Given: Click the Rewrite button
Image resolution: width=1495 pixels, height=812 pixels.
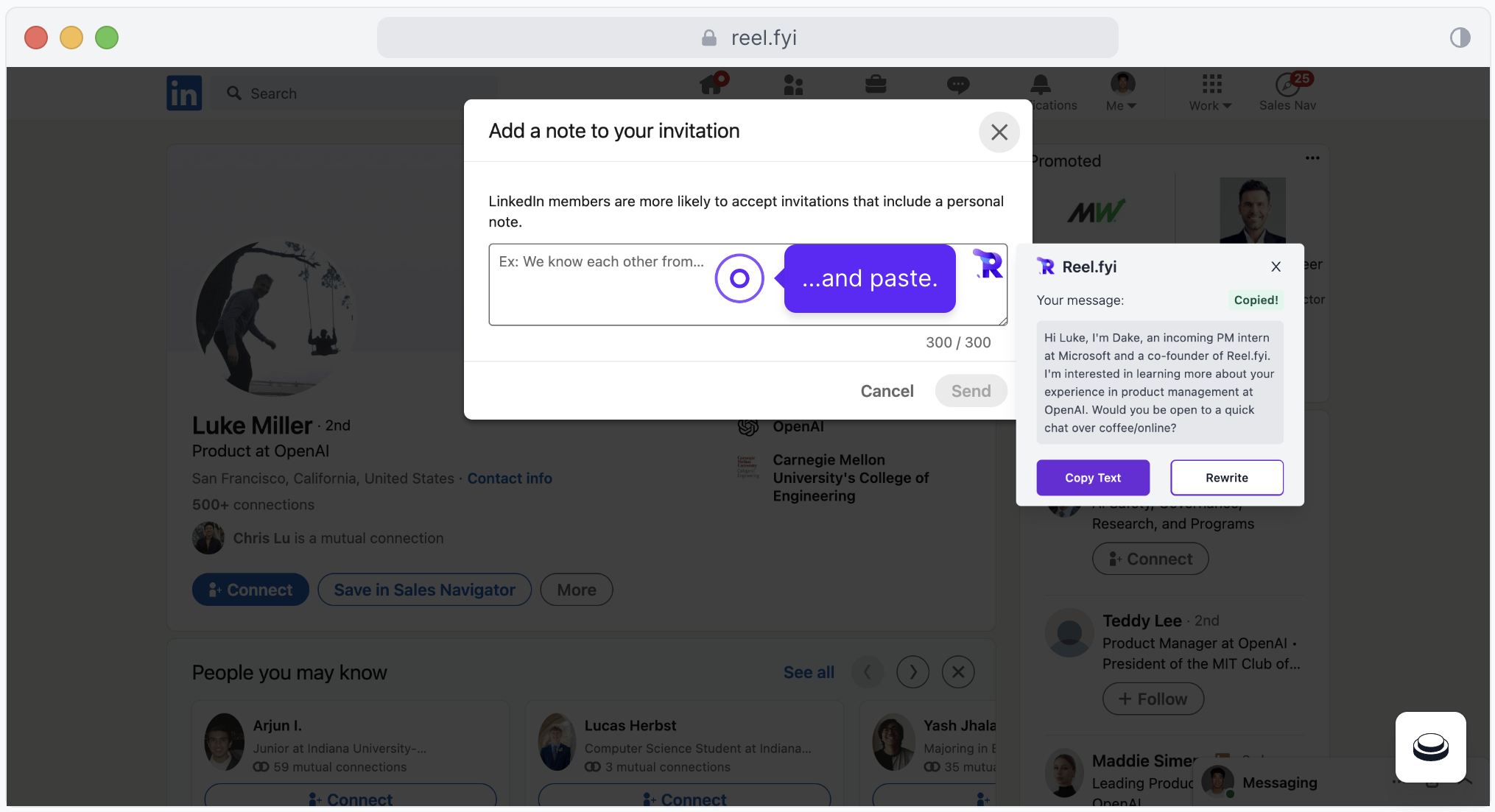Looking at the screenshot, I should point(1227,478).
